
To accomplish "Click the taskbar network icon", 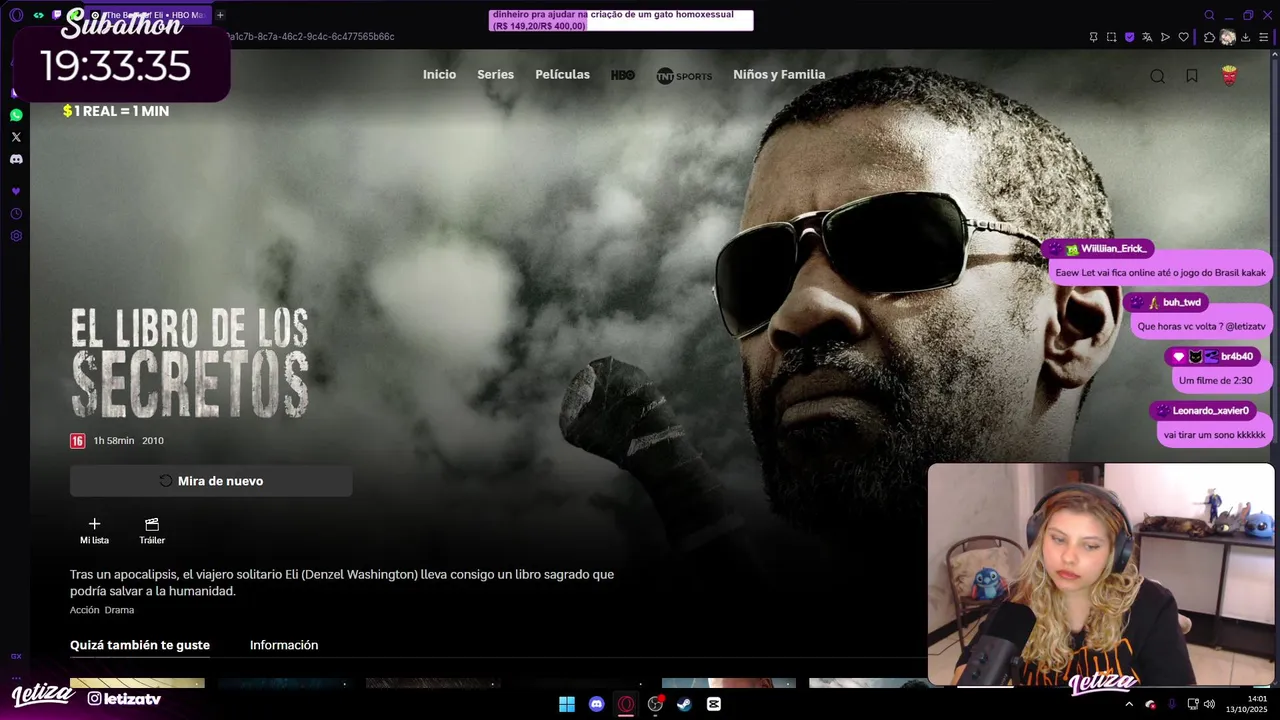I will pyautogui.click(x=1192, y=704).
